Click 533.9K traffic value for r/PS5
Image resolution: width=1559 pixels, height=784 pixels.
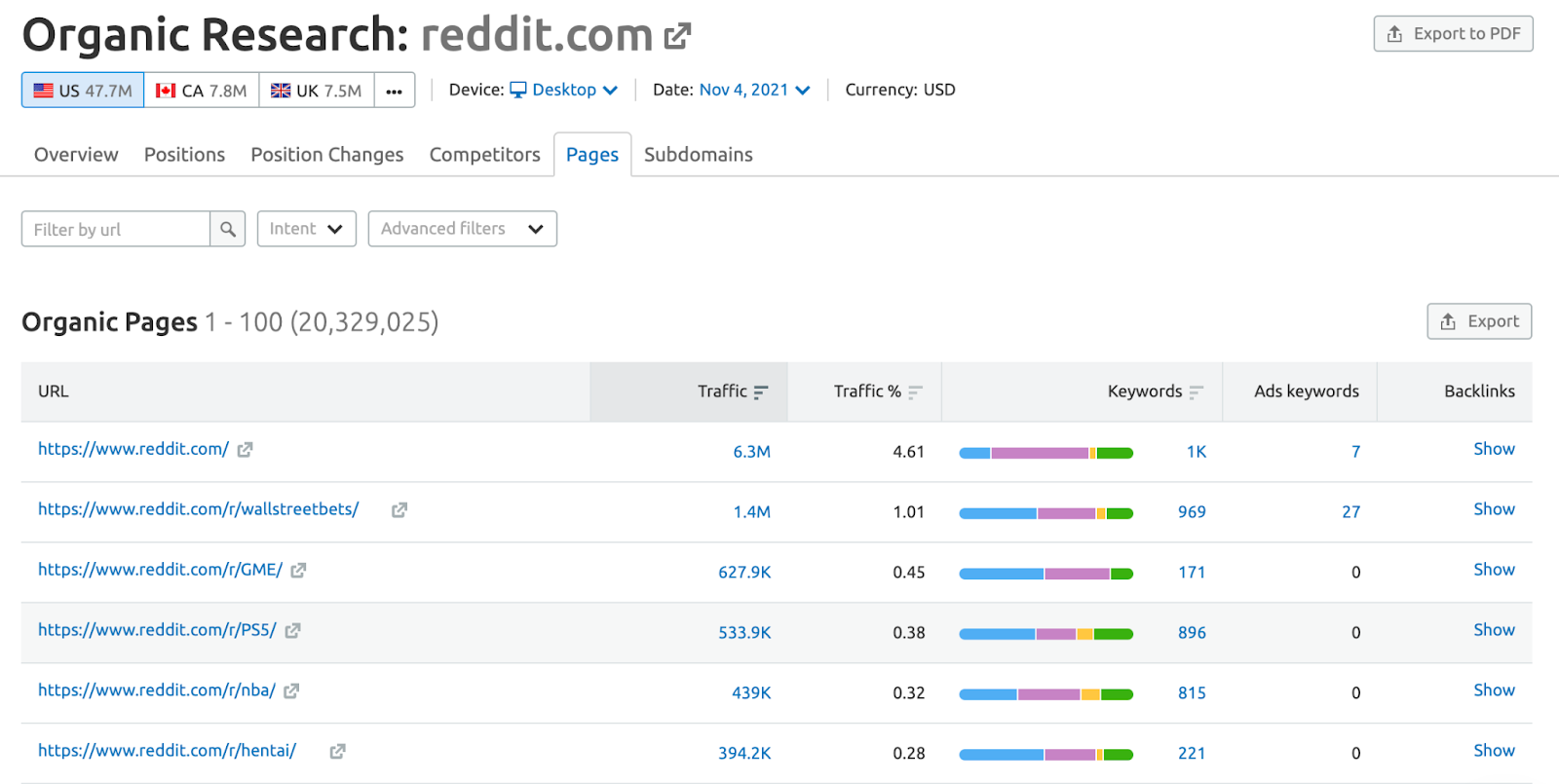coord(744,633)
